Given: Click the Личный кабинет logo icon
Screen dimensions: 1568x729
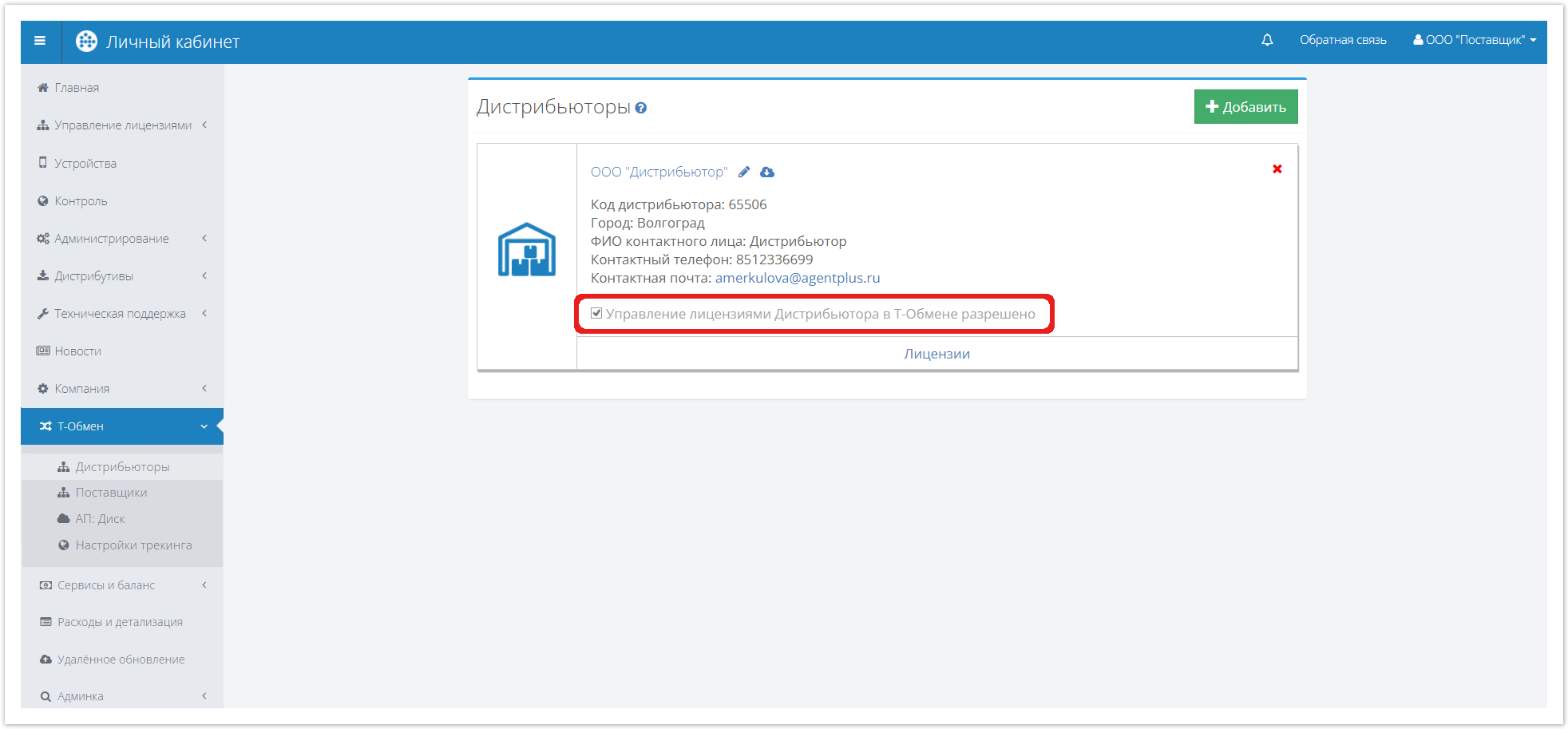Looking at the screenshot, I should click(x=86, y=42).
